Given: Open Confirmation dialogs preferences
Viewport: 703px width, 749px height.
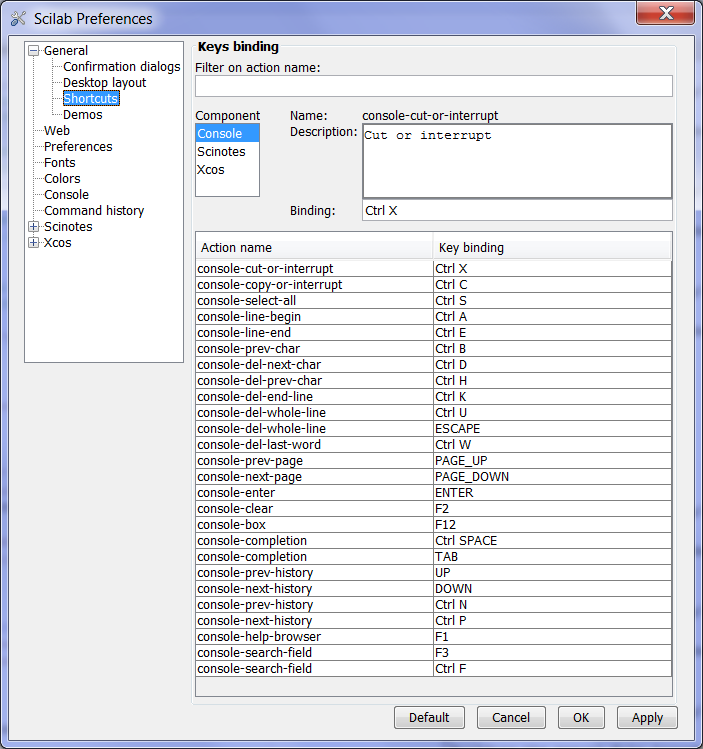Looking at the screenshot, I should click(121, 67).
